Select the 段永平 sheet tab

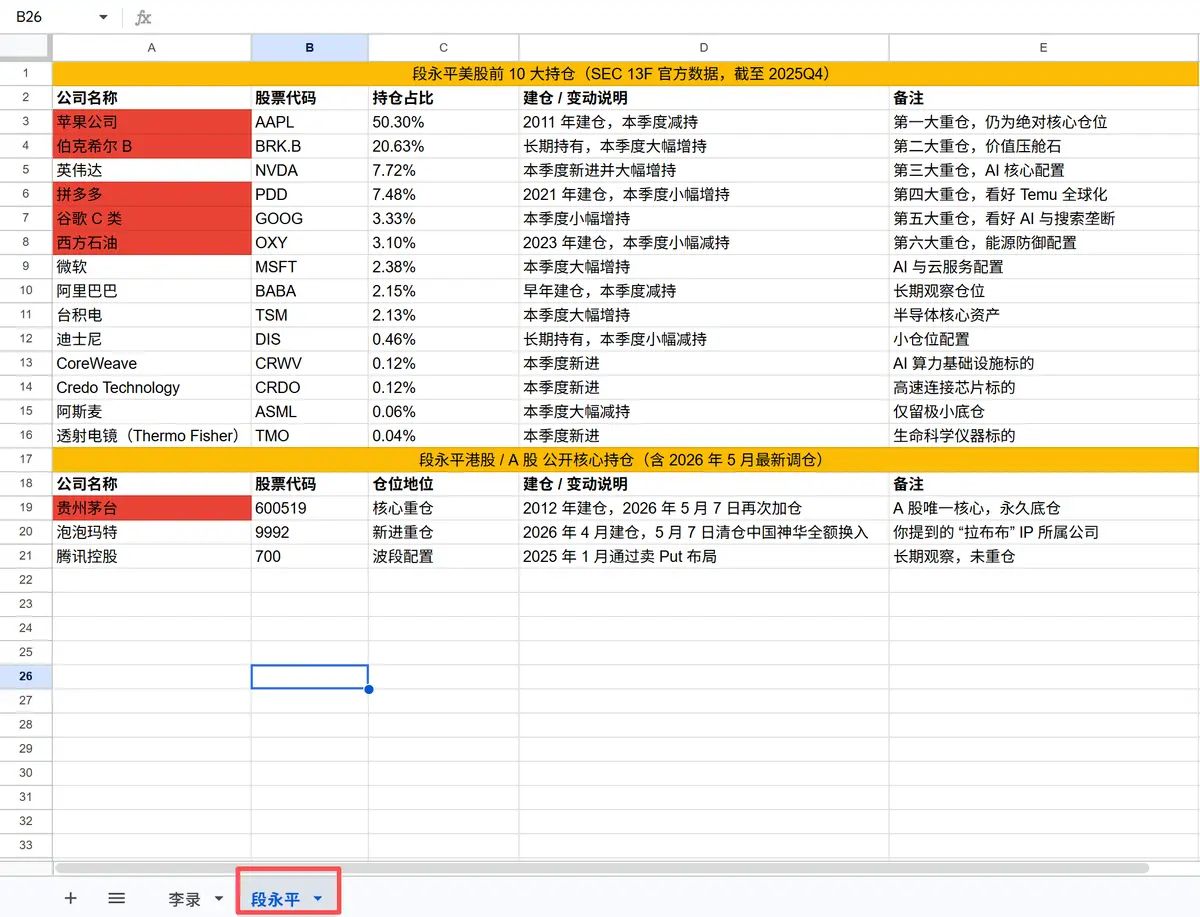point(275,899)
